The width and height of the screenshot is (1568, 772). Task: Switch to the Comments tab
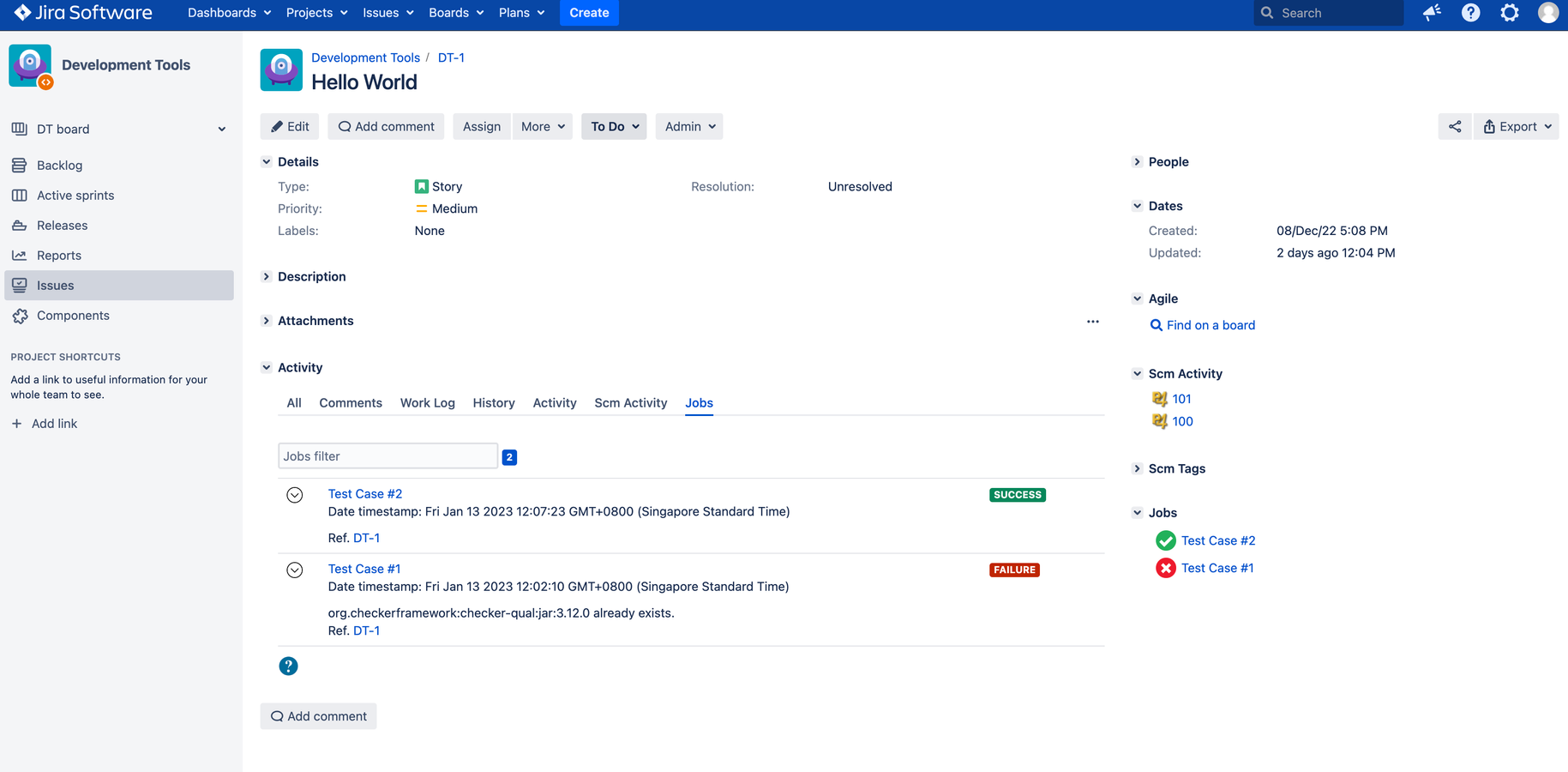click(x=351, y=402)
